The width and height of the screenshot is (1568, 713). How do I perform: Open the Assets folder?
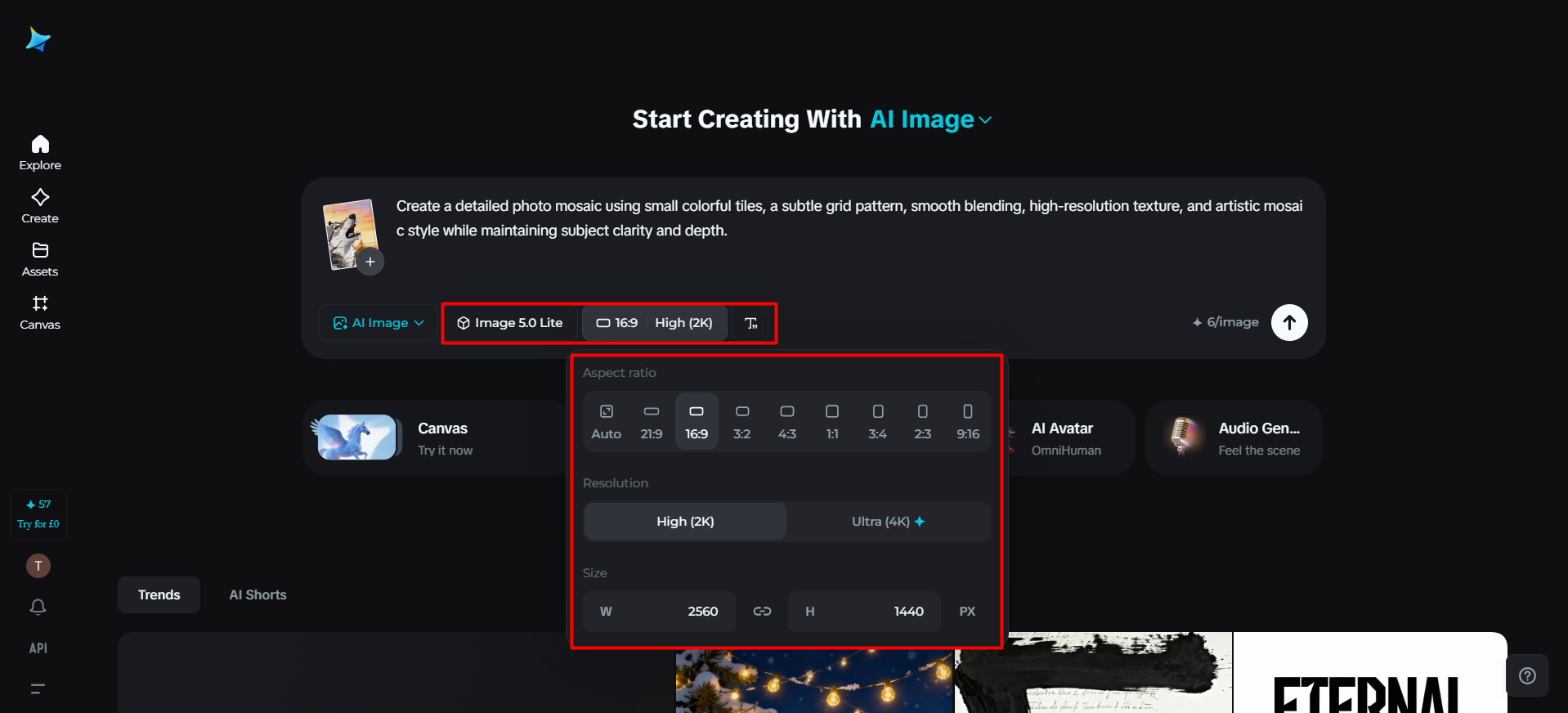click(x=40, y=259)
